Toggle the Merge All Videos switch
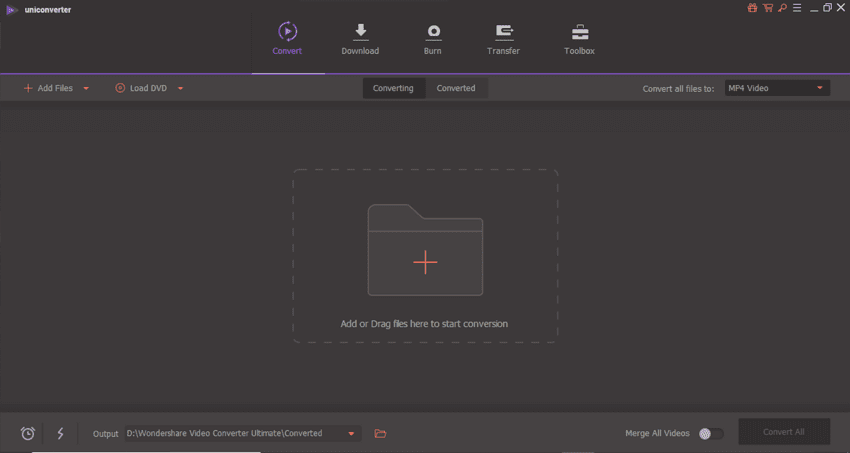Image resolution: width=850 pixels, height=453 pixels. click(711, 433)
